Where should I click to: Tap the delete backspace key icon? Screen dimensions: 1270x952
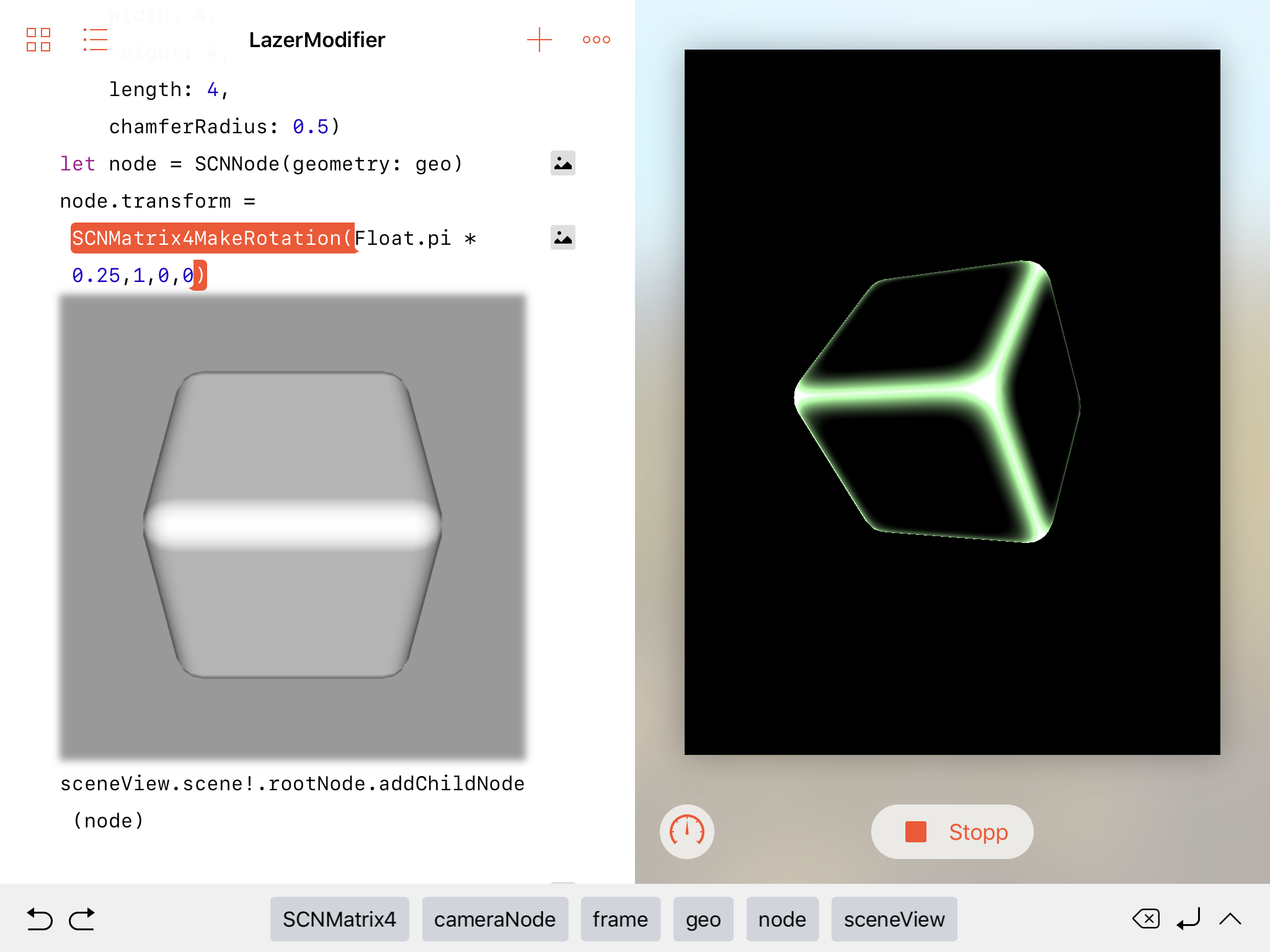[1146, 919]
